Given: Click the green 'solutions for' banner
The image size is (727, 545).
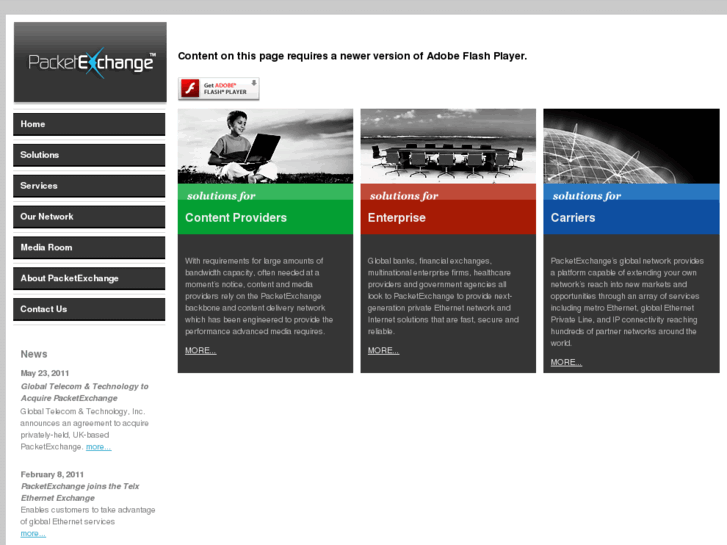Looking at the screenshot, I should (265, 192).
